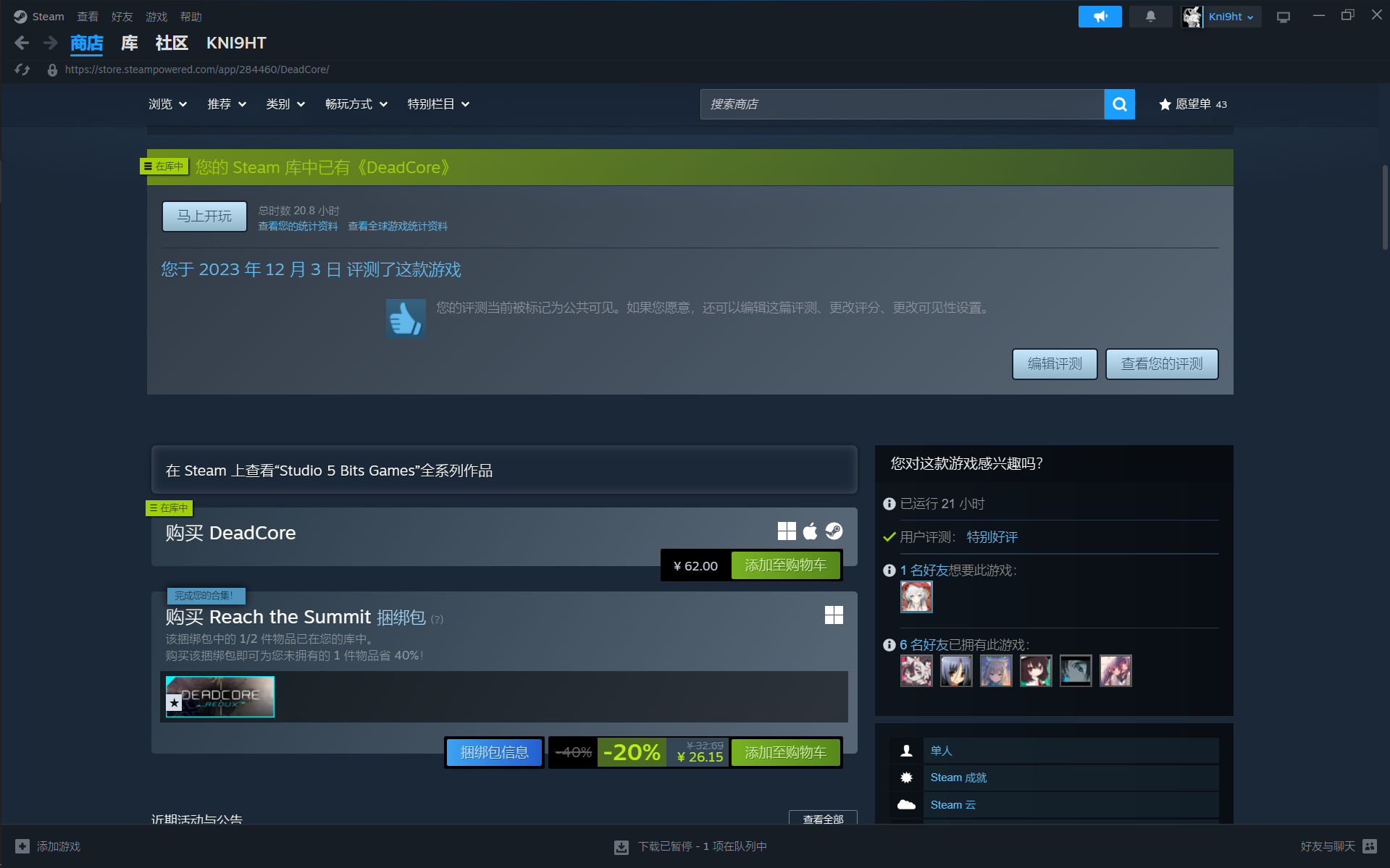Click the 马上开玩 play button
The height and width of the screenshot is (868, 1390).
204,216
